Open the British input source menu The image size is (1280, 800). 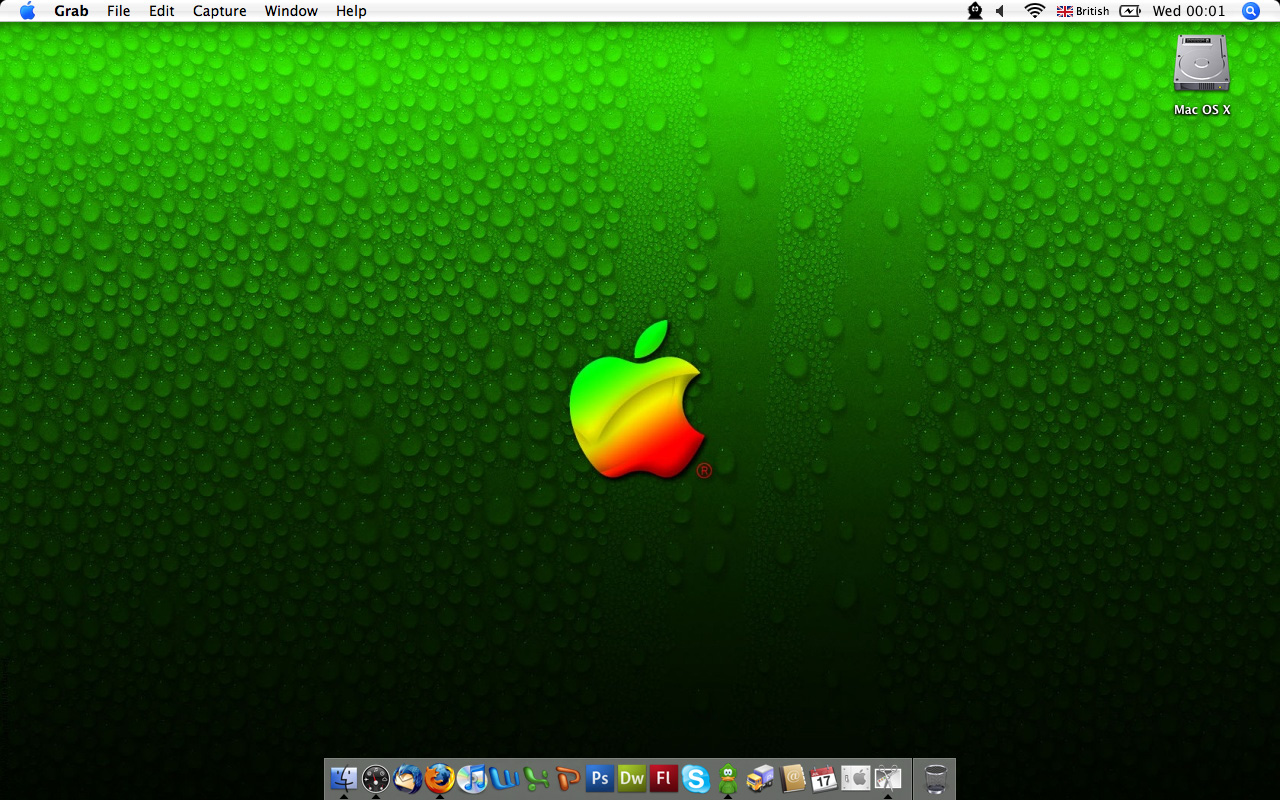point(1083,11)
